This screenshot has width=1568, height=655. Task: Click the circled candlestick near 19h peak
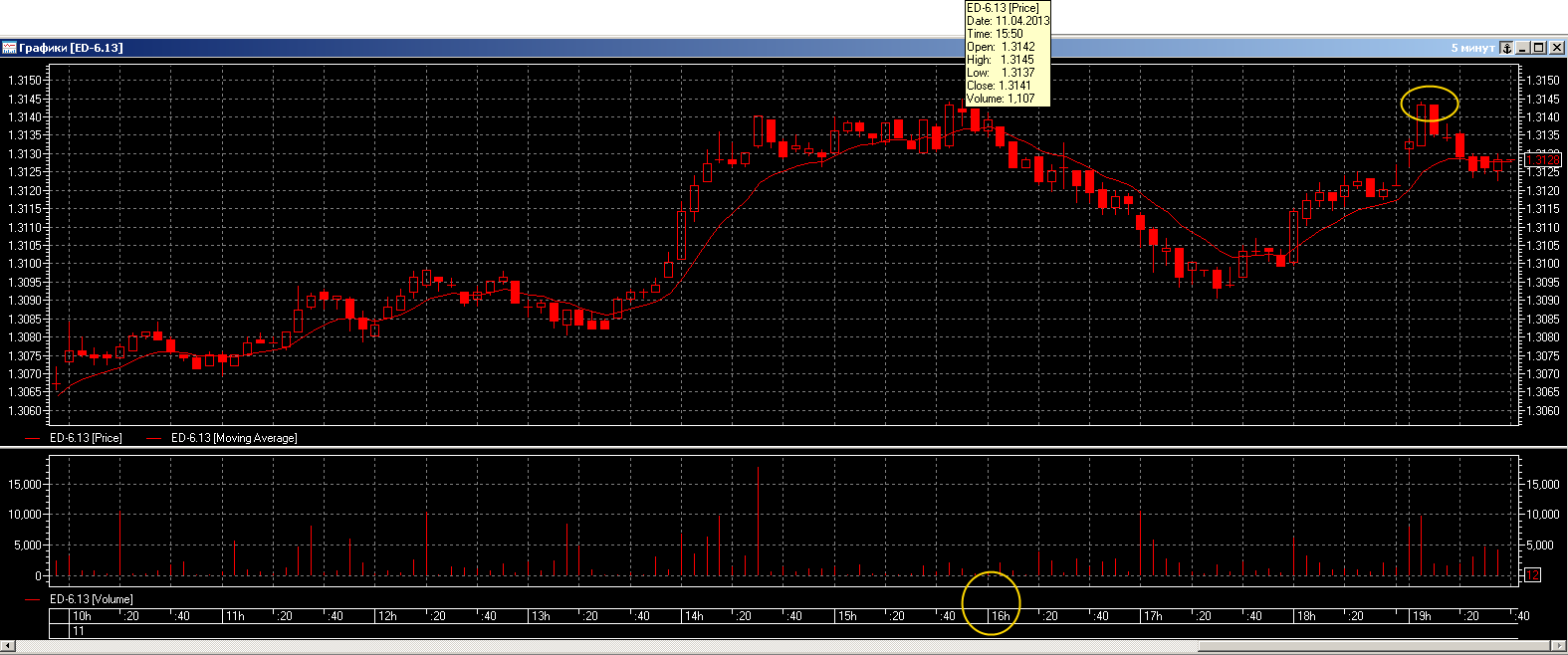(1434, 117)
